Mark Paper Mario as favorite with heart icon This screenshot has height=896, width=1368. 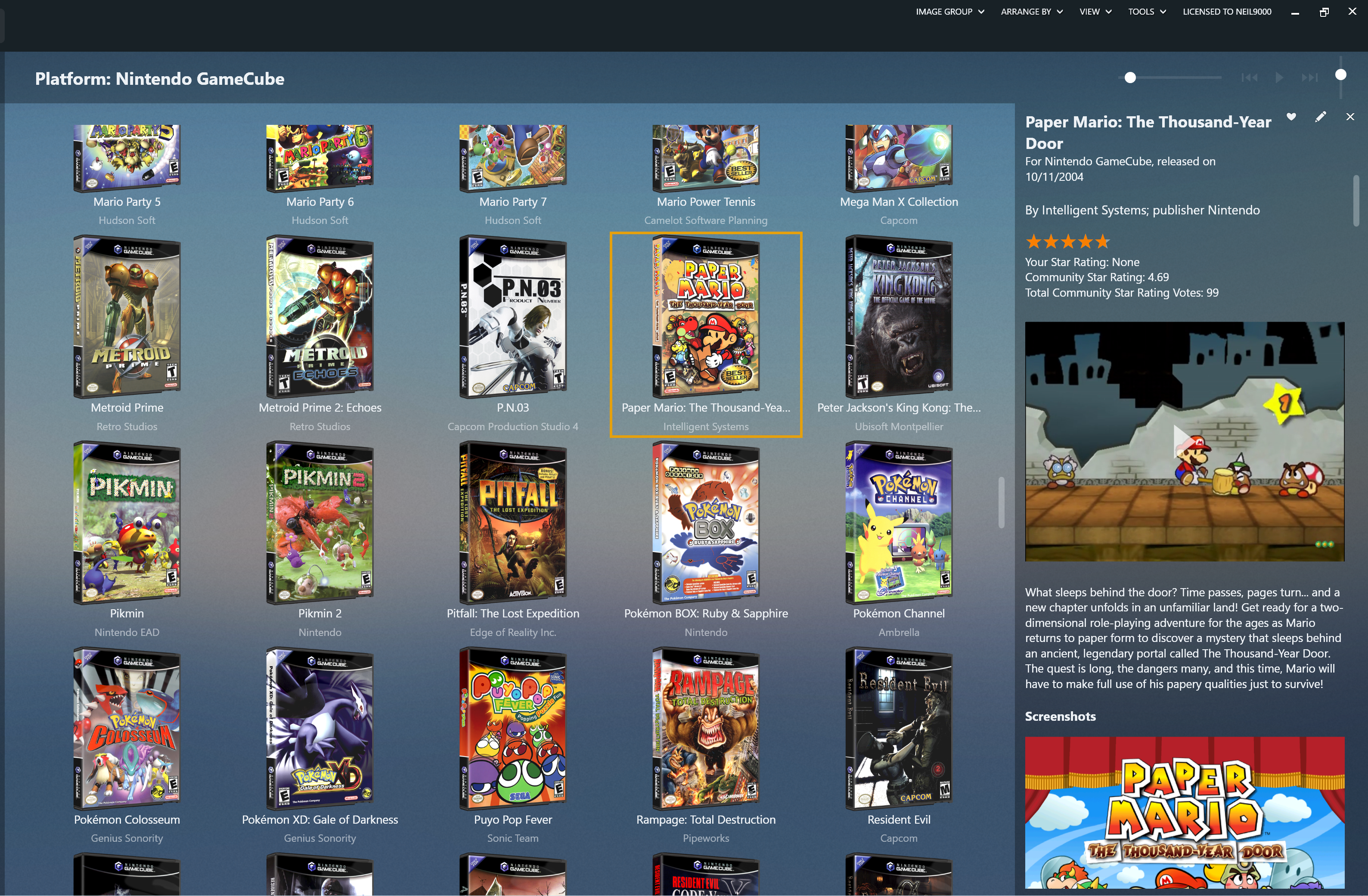(x=1291, y=117)
